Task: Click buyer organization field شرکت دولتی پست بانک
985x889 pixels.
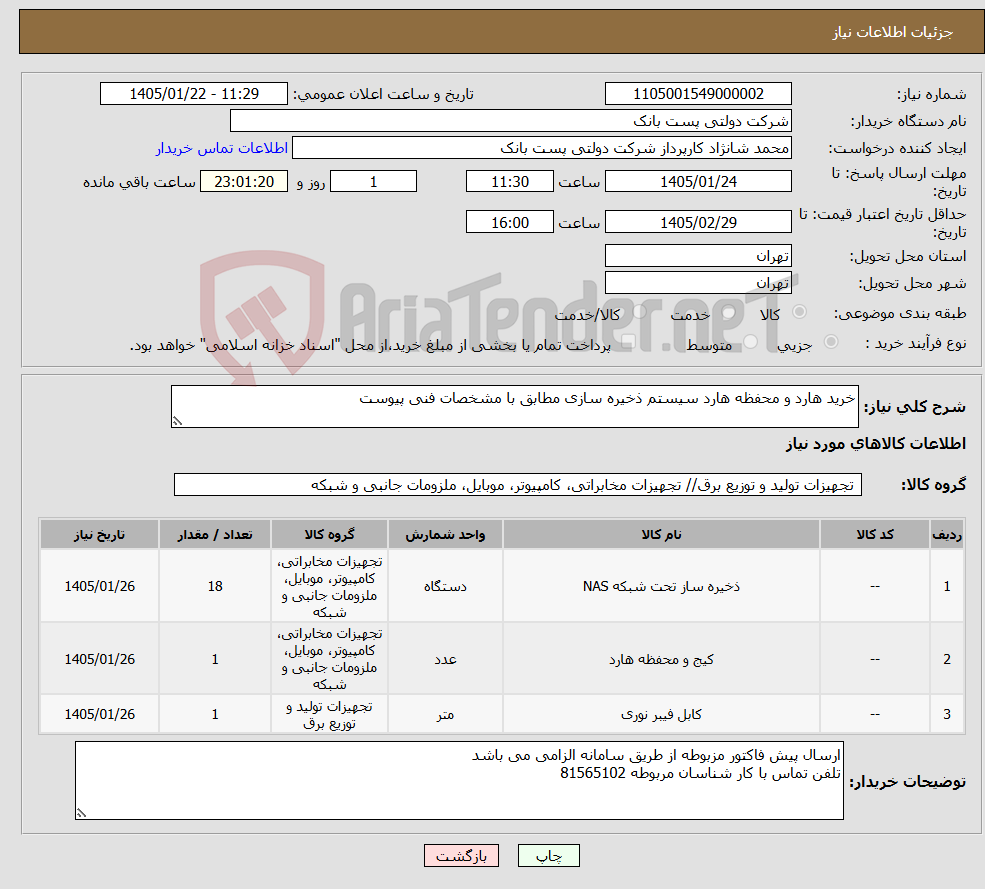Action: 511,121
